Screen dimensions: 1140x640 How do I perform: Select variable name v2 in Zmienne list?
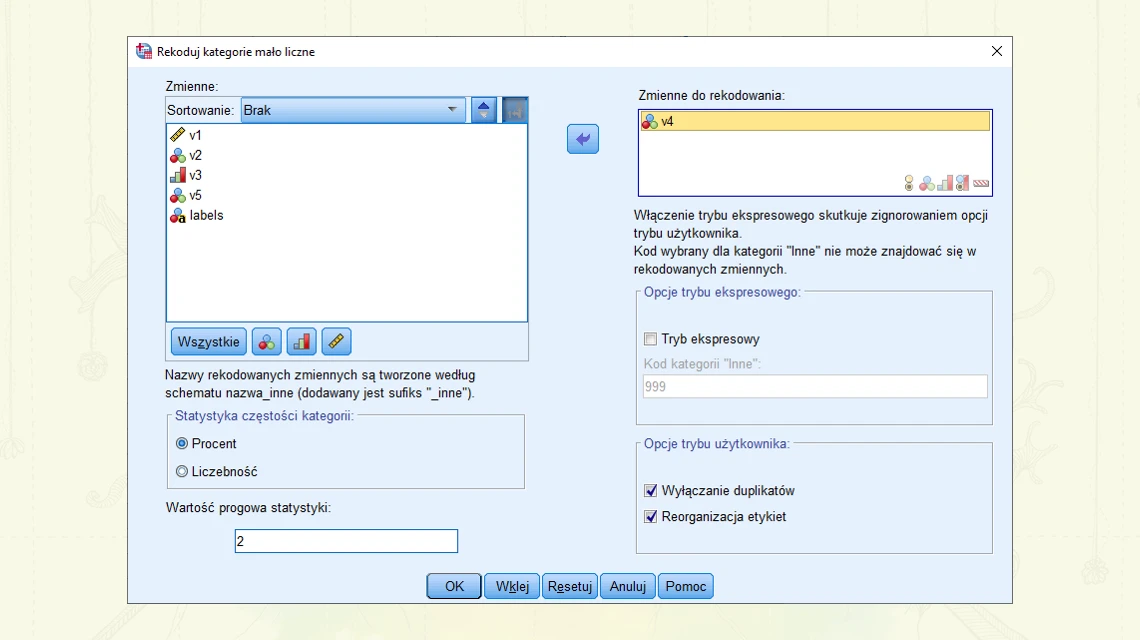point(196,156)
